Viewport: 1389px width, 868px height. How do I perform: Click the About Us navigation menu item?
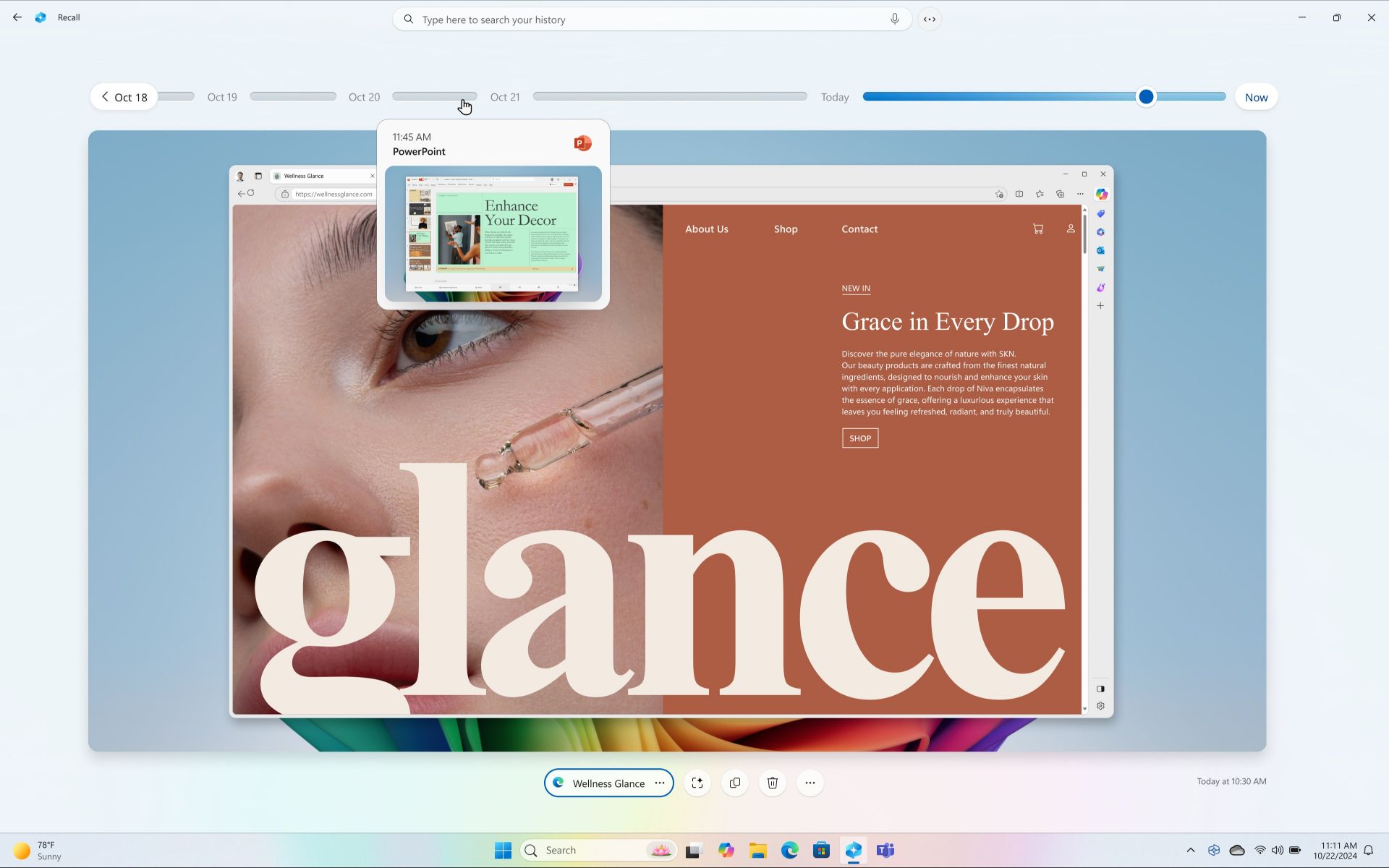[x=706, y=229]
